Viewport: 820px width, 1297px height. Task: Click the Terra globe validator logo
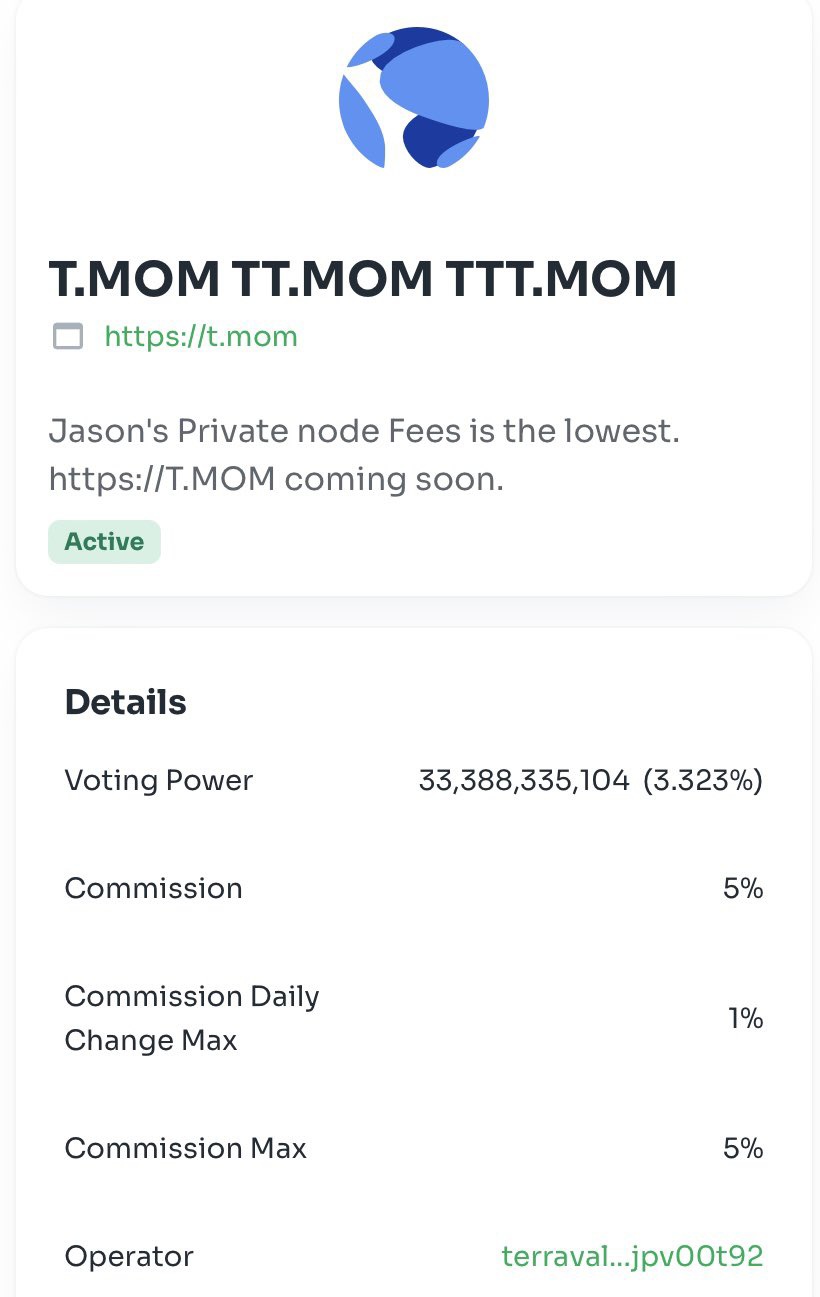click(x=414, y=98)
